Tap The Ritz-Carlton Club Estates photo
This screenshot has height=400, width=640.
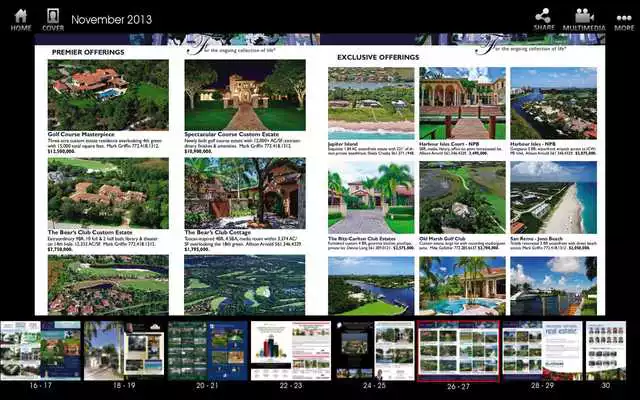tap(371, 198)
